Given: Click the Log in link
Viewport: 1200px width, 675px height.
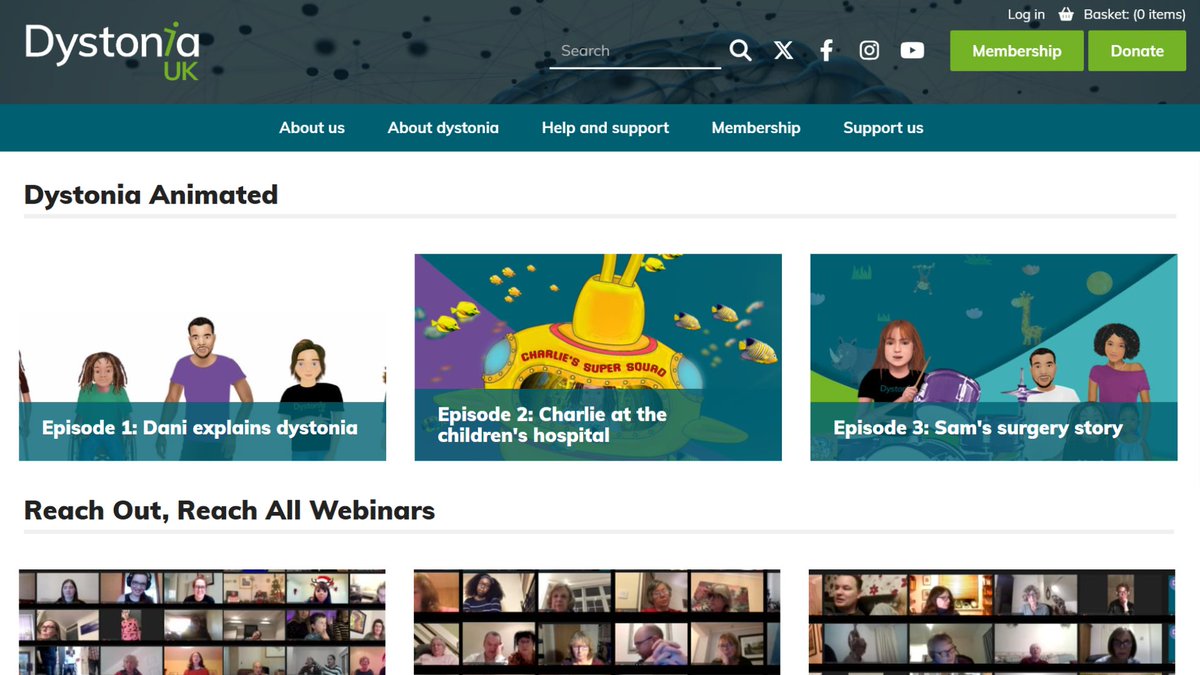Looking at the screenshot, I should 1026,14.
